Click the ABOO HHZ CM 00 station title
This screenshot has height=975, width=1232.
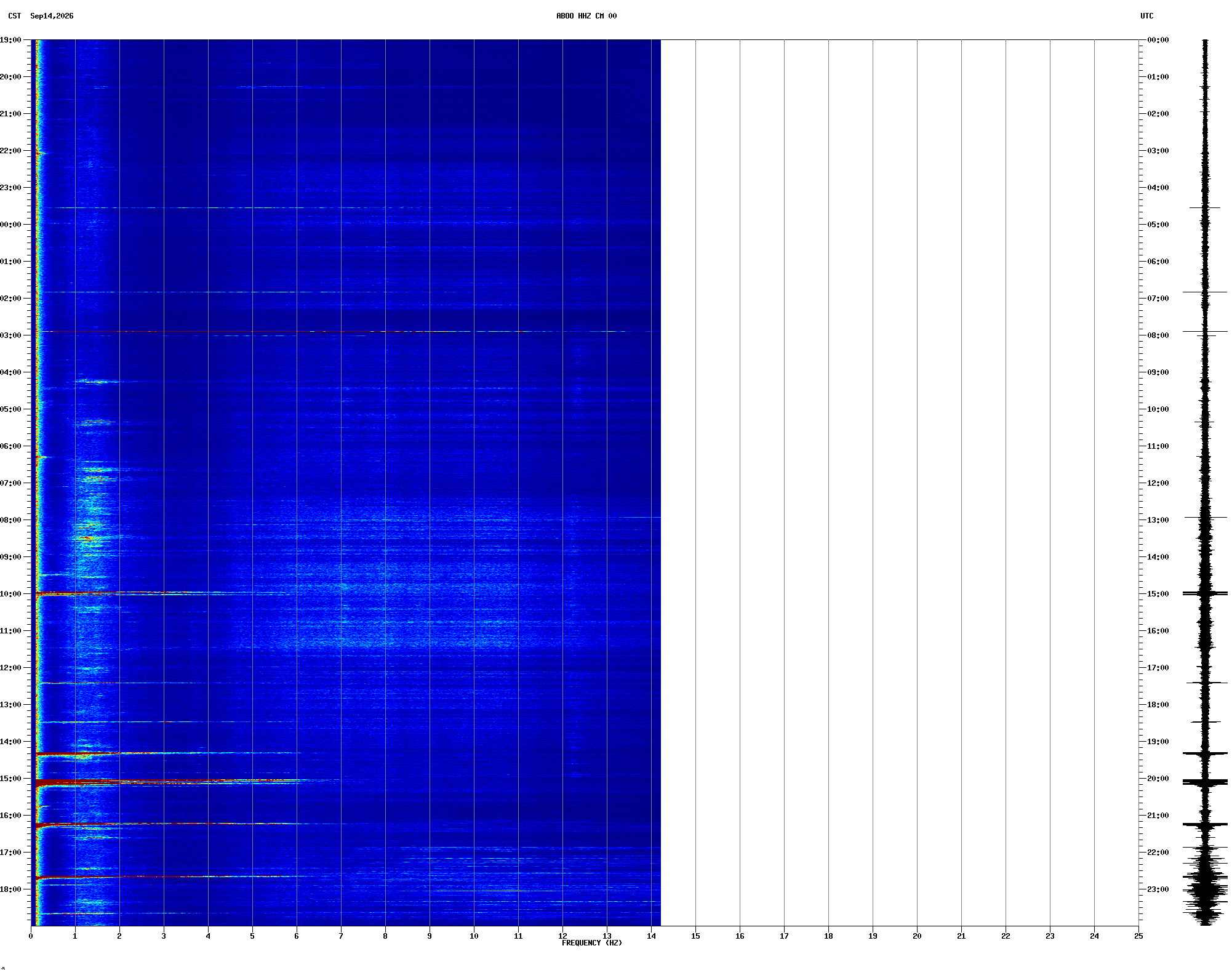point(586,16)
